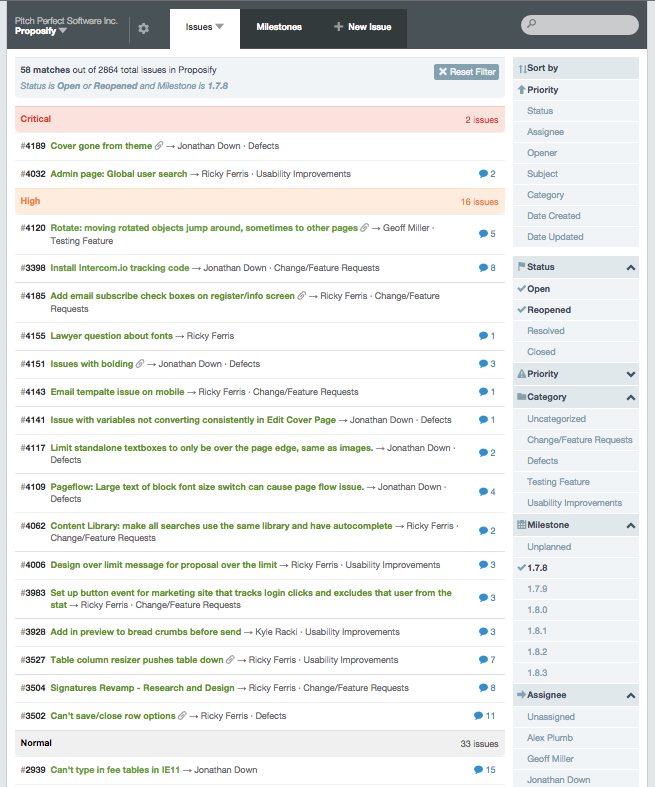Click the search magnifier icon
Viewport: 655px width, 787px height.
pyautogui.click(x=532, y=23)
